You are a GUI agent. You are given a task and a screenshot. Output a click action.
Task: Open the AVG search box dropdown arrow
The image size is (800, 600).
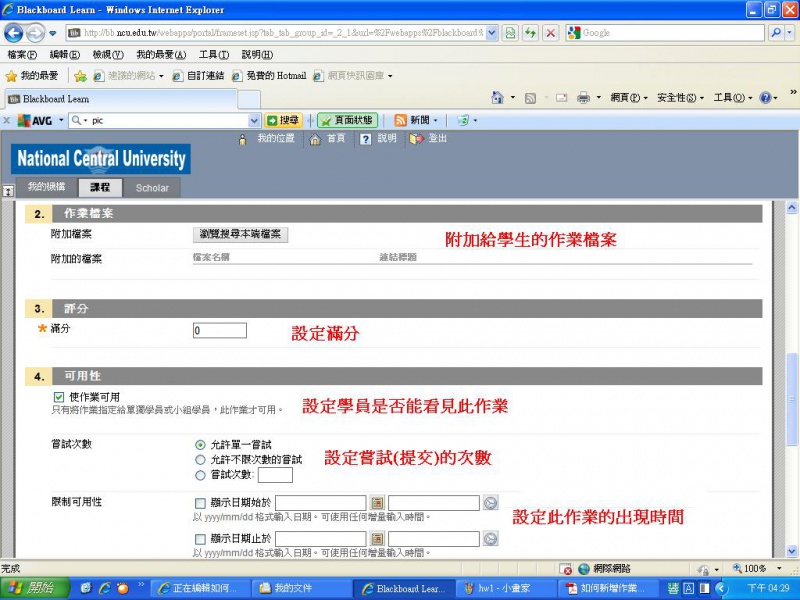[x=254, y=120]
